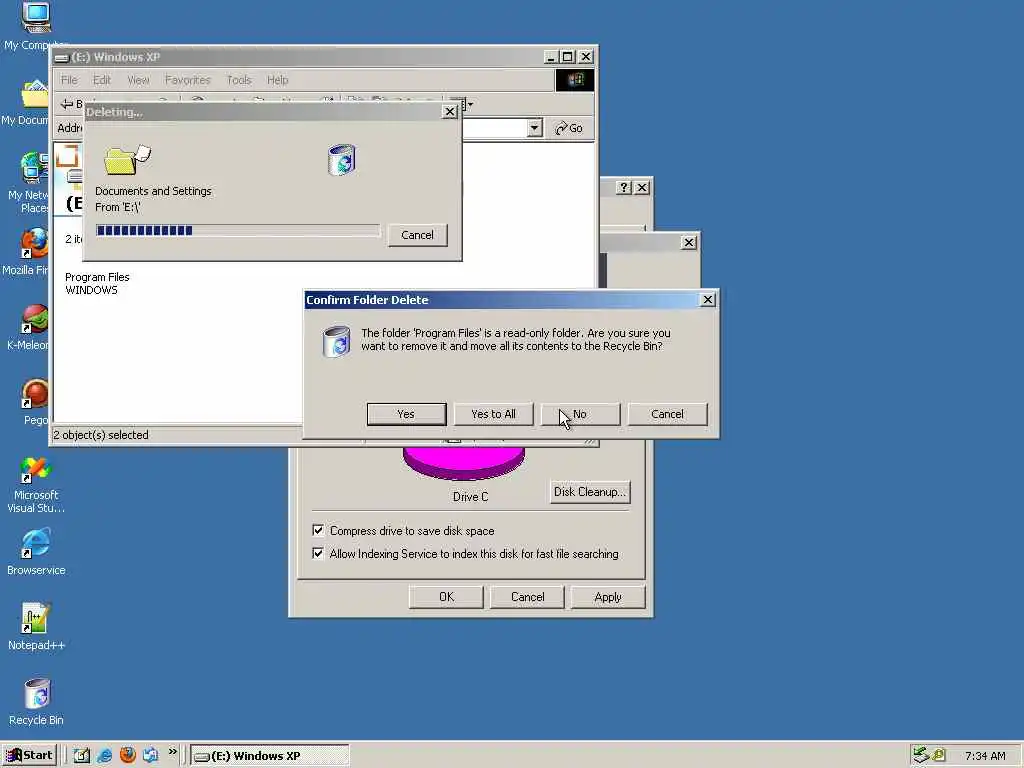This screenshot has height=768, width=1024.
Task: Cancel the Confirm Folder Delete dialog
Action: click(667, 414)
